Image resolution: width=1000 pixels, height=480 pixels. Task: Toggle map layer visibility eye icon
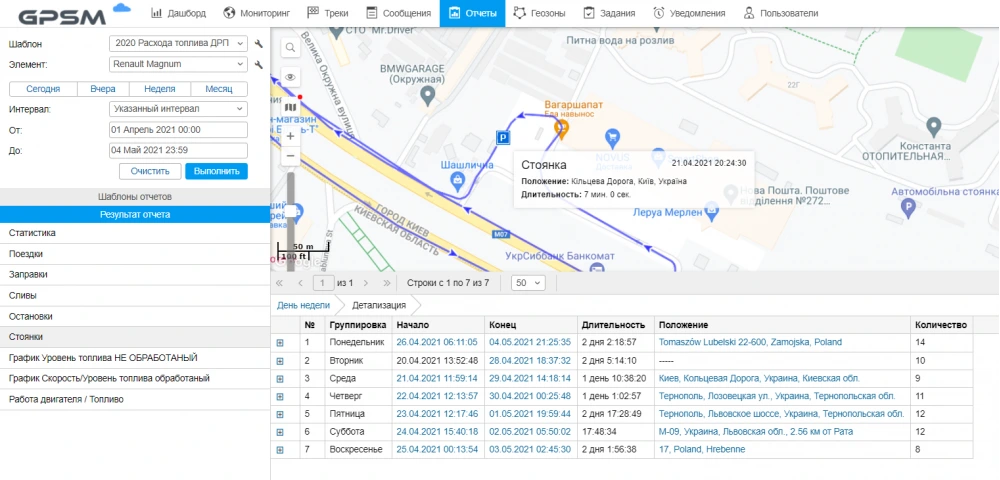290,76
